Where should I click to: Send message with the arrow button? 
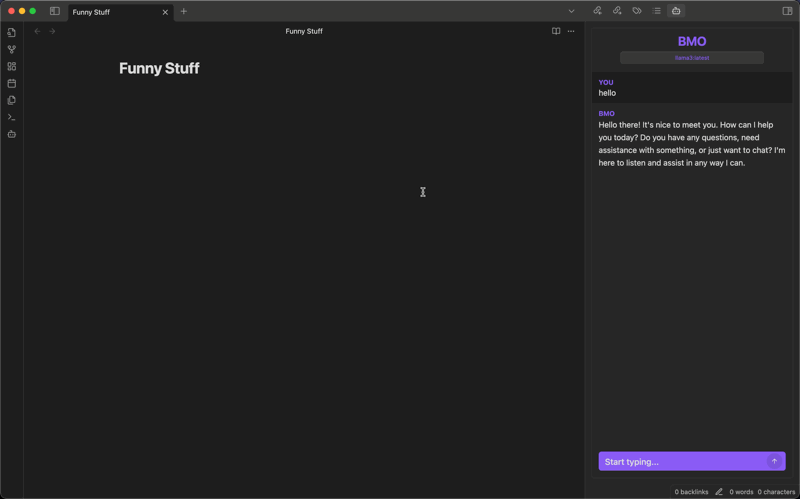click(774, 461)
